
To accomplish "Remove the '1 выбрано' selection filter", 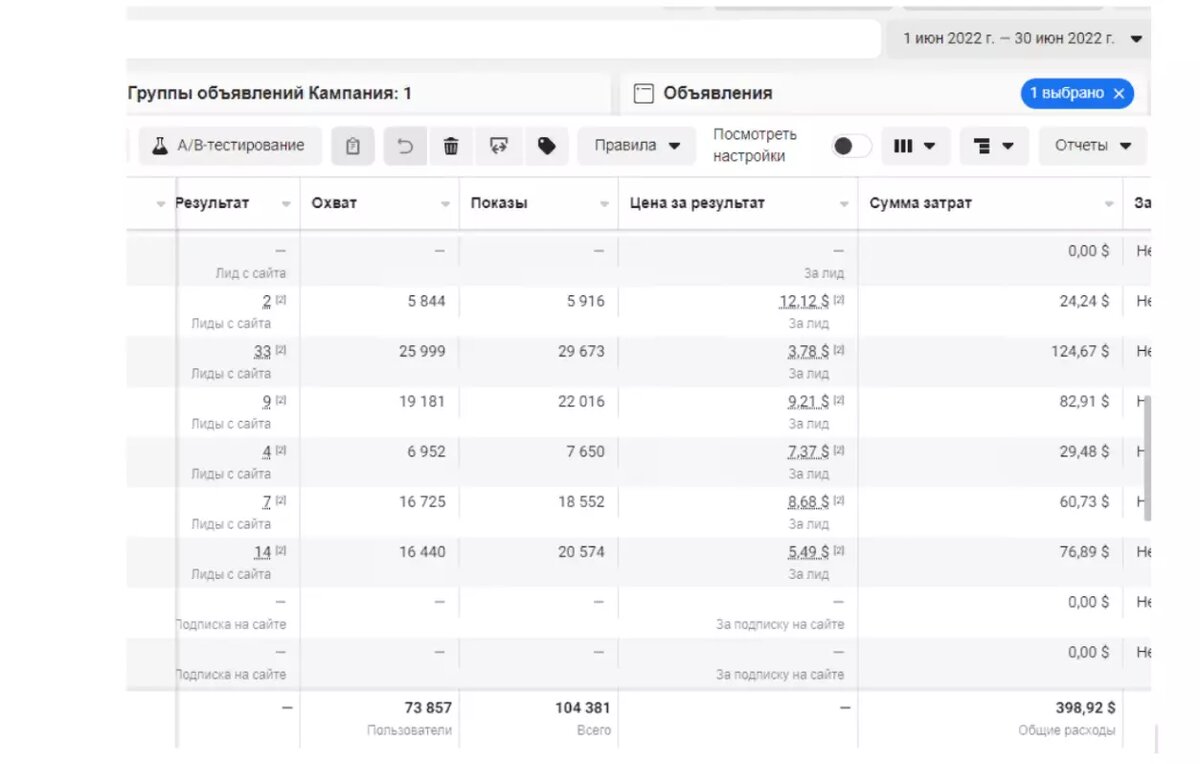I will tap(1118, 93).
